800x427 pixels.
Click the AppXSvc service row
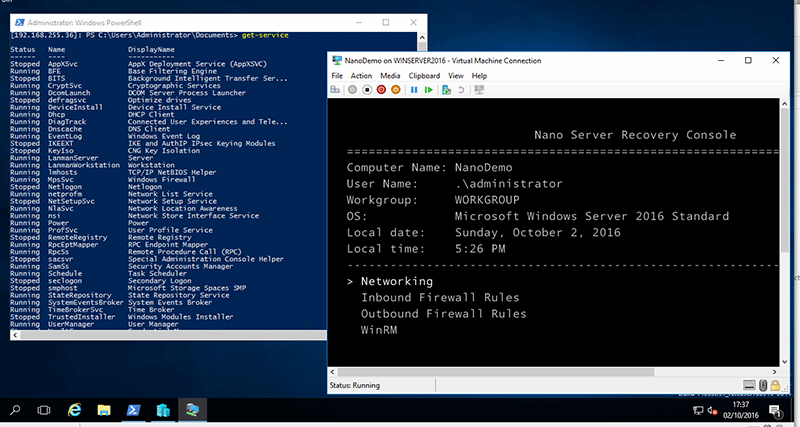(x=138, y=64)
